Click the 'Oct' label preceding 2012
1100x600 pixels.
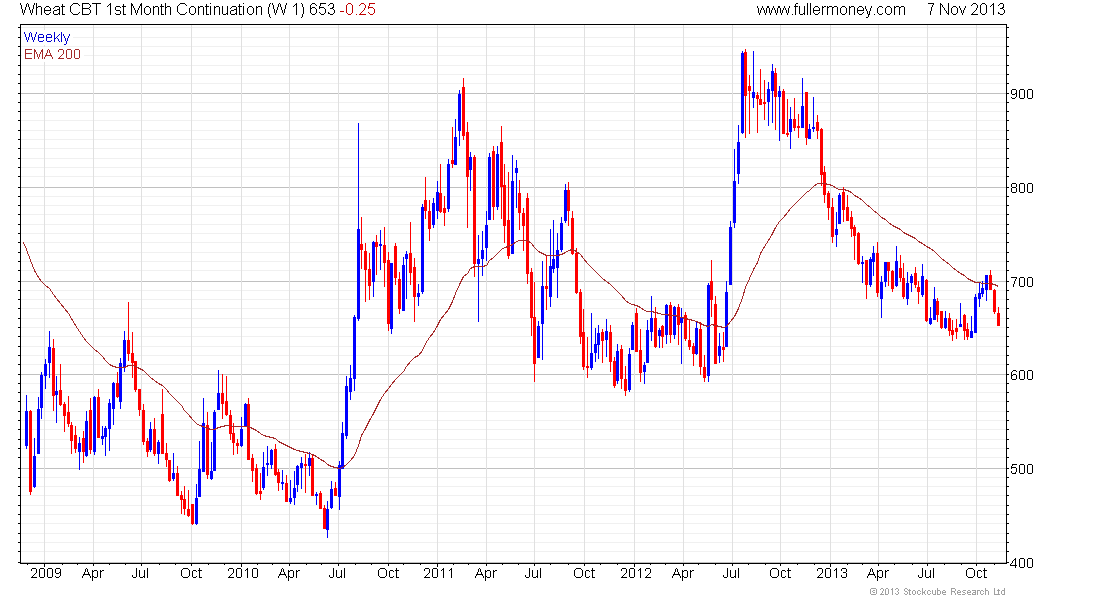coord(584,573)
